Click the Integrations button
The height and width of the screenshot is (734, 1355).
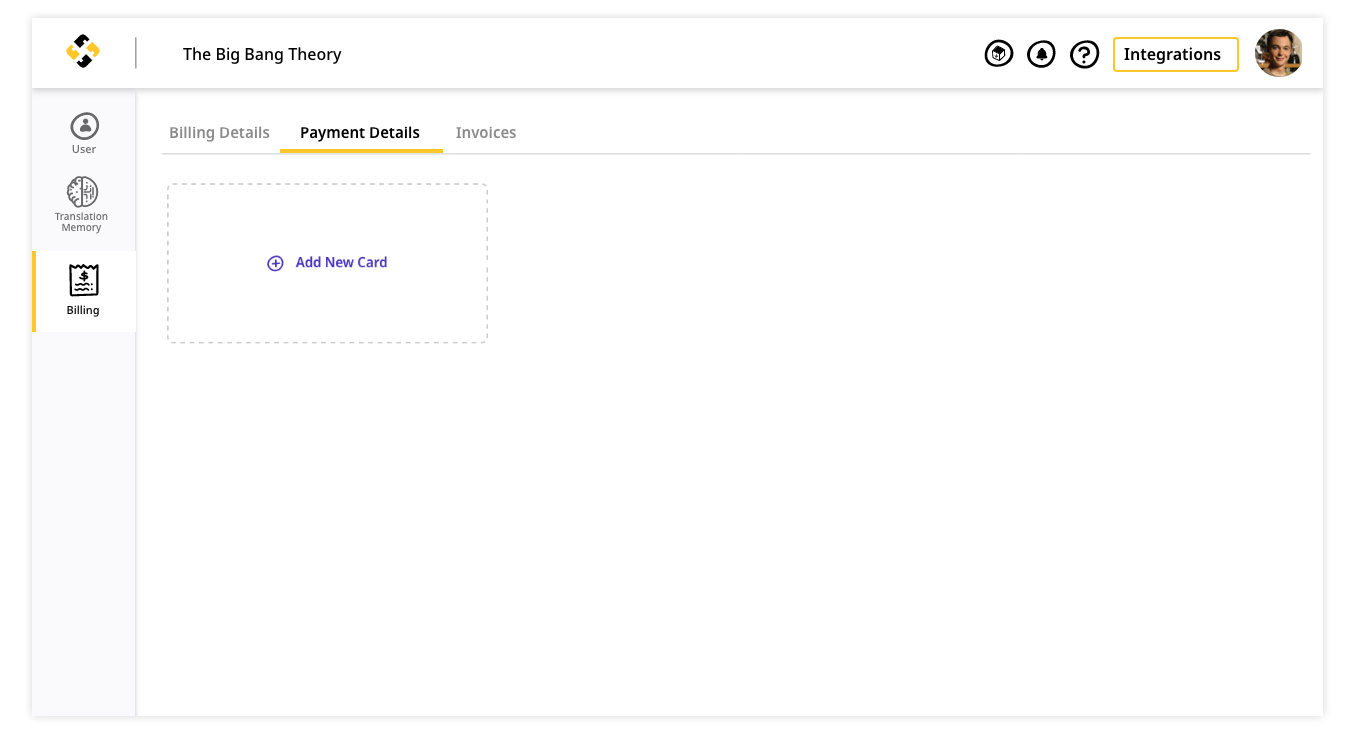click(1175, 54)
